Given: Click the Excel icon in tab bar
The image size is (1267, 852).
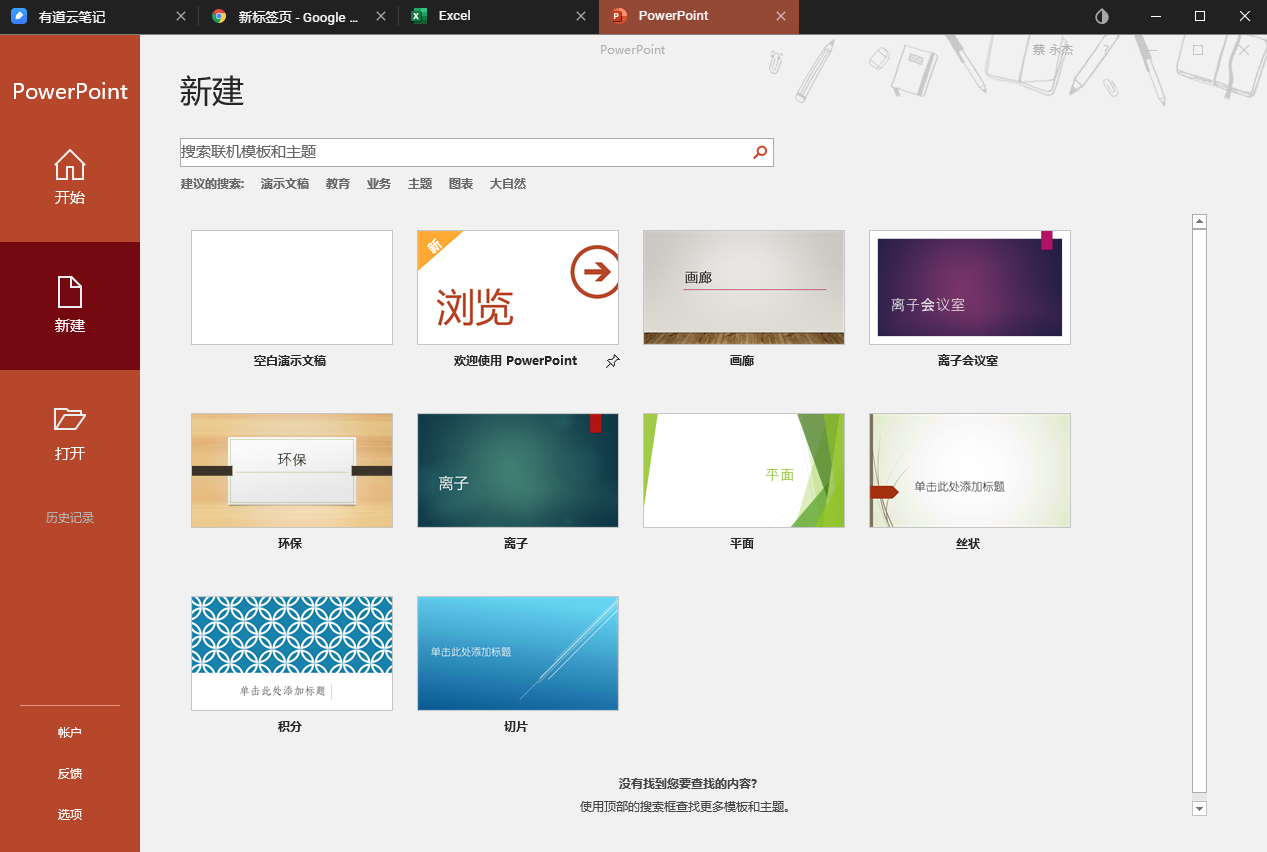Looking at the screenshot, I should coord(419,16).
